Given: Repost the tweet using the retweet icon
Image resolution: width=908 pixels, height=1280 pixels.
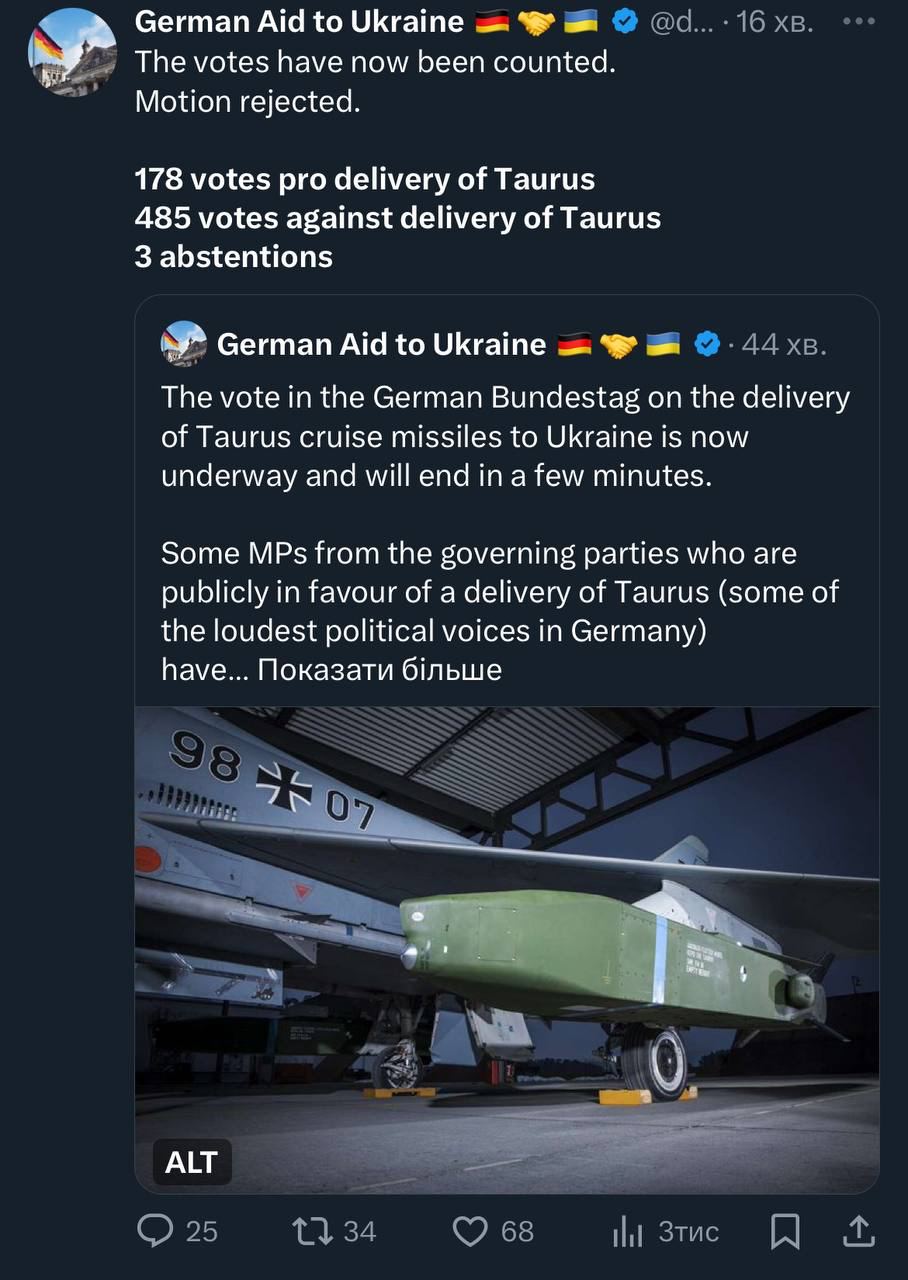Looking at the screenshot, I should pyautogui.click(x=312, y=1231).
